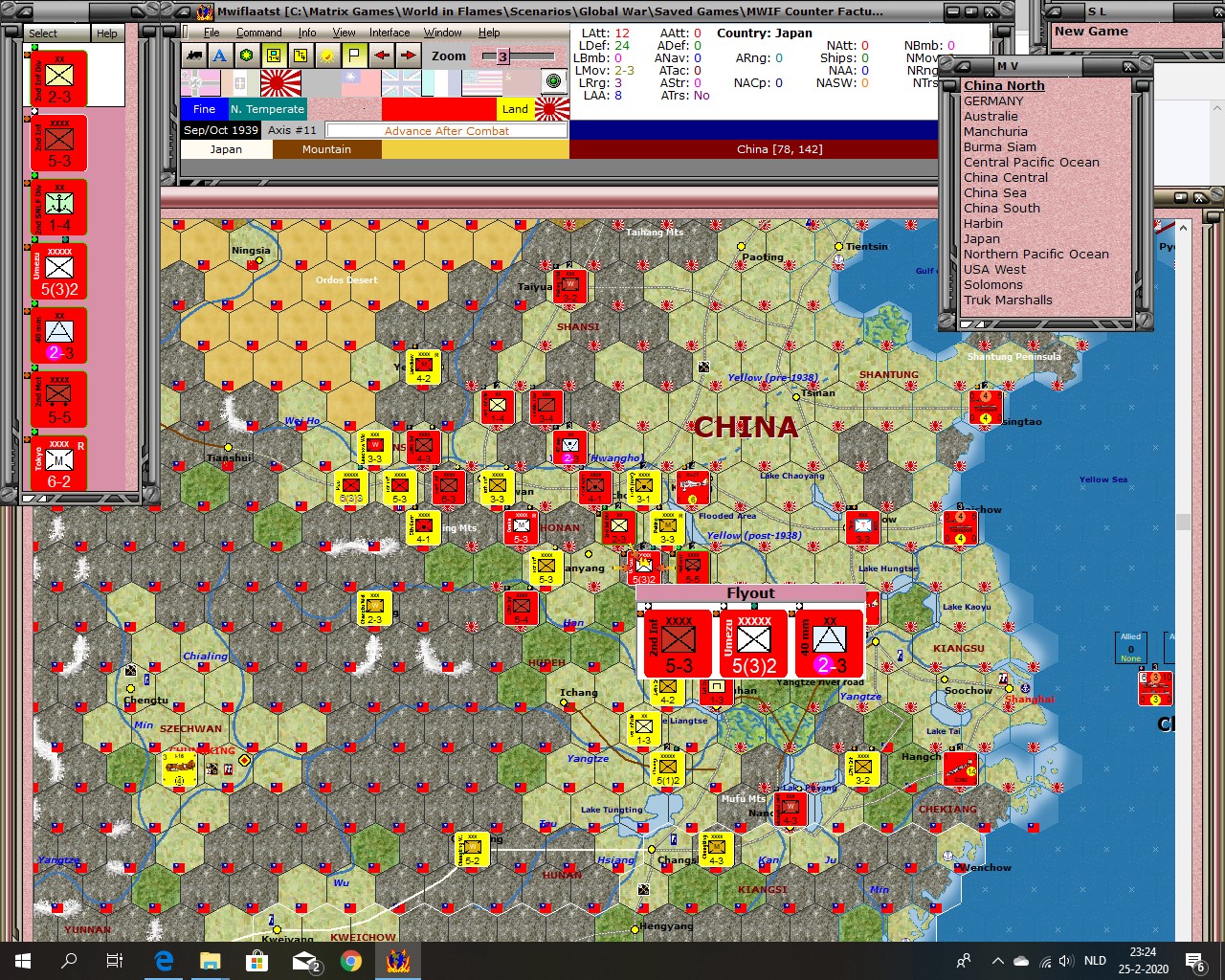
Task: Select the Germany flag in the flag row
Action: (x=201, y=83)
